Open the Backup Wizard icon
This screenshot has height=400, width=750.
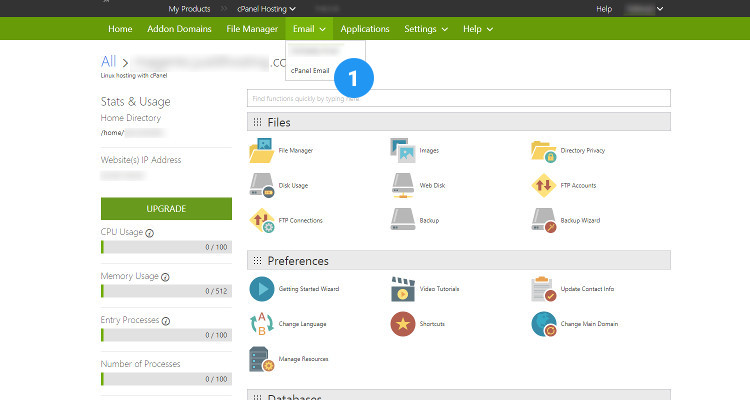click(544, 219)
